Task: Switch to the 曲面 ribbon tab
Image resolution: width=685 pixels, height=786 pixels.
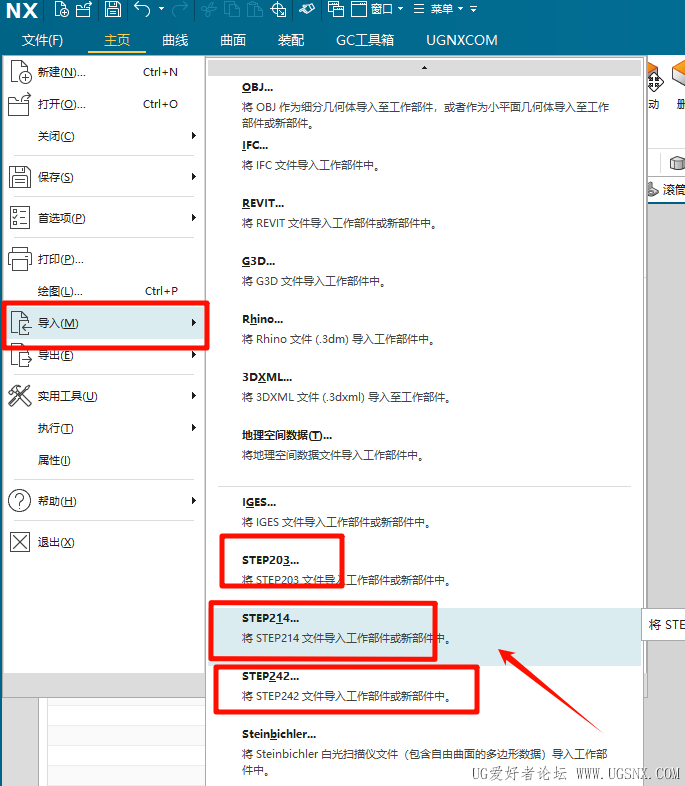Action: [x=233, y=40]
